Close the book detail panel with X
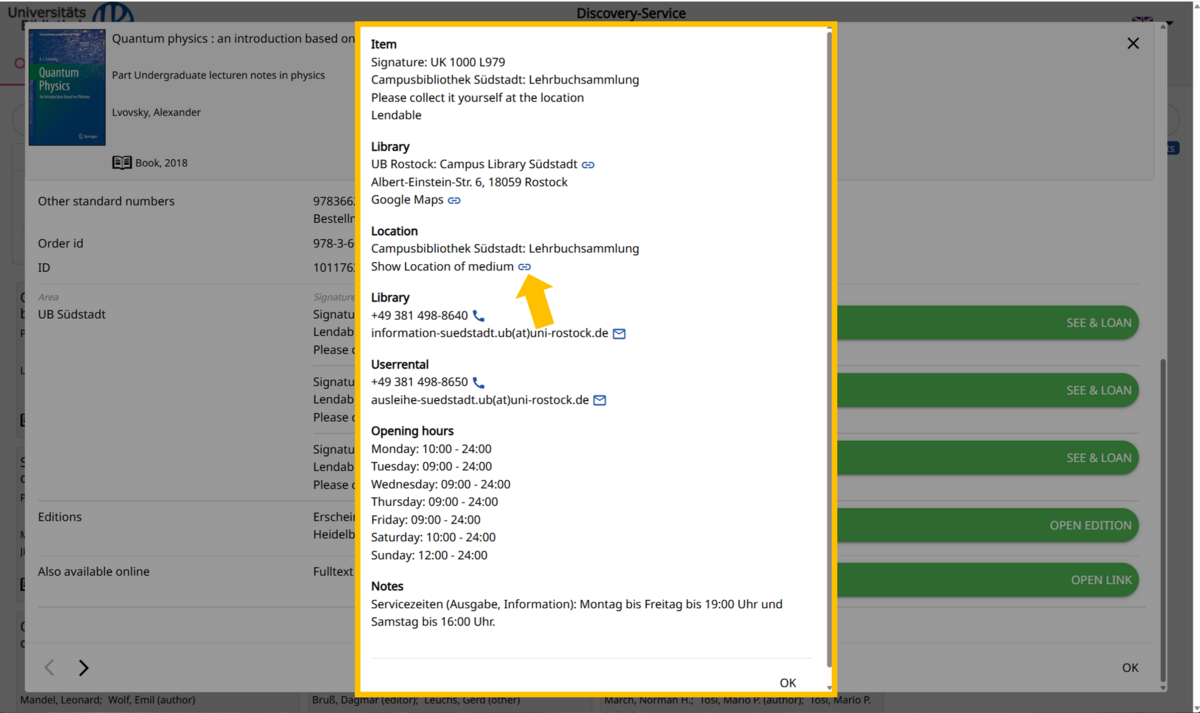 [x=1133, y=43]
